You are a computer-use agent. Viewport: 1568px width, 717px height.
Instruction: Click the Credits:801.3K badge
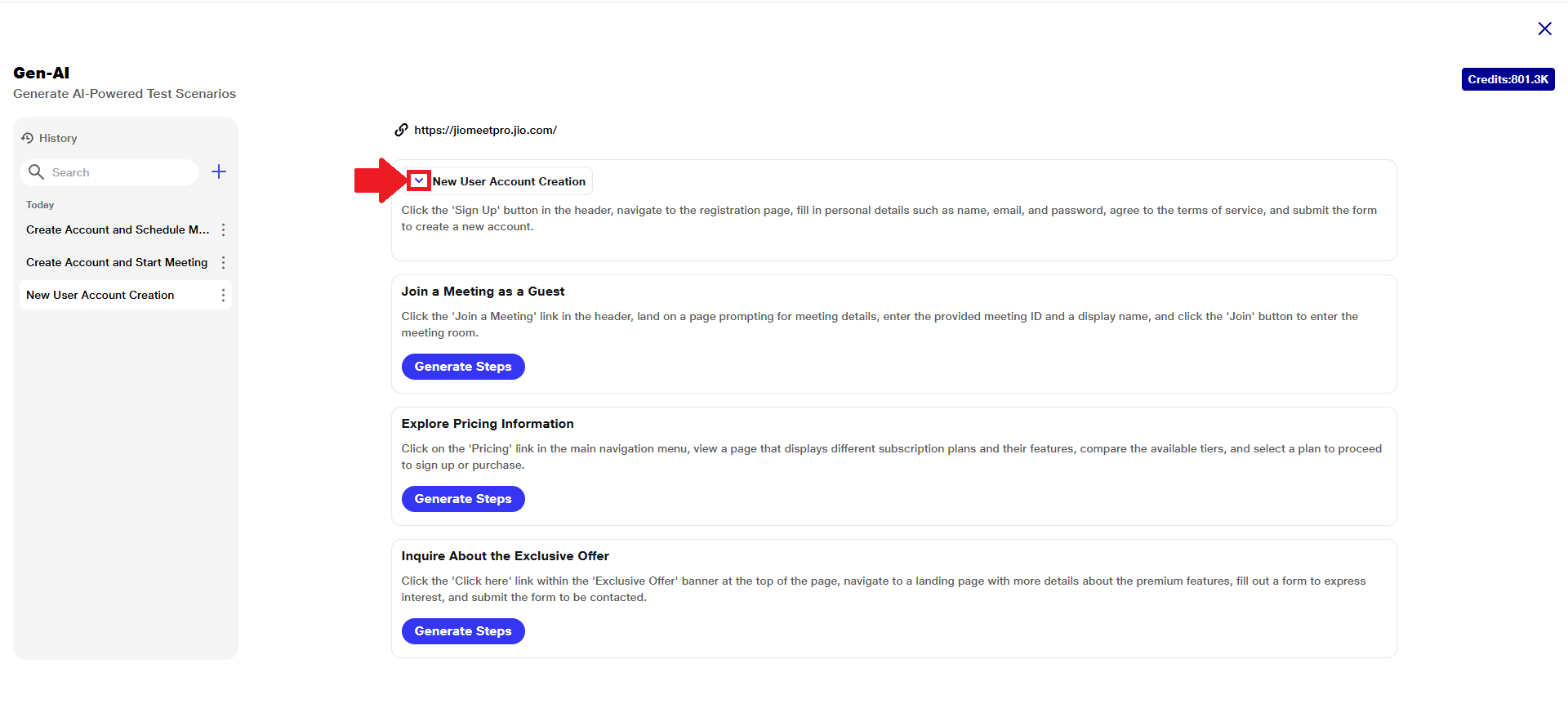pyautogui.click(x=1508, y=79)
